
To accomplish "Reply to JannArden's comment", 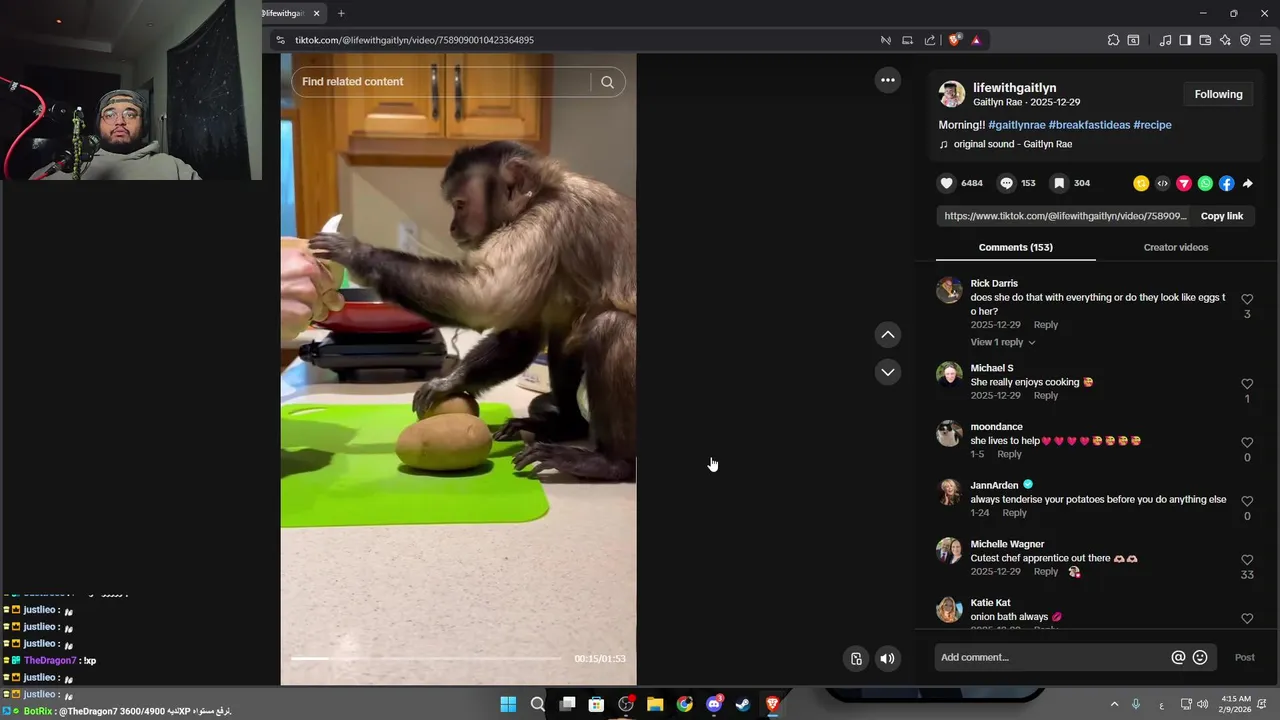I will [1014, 513].
